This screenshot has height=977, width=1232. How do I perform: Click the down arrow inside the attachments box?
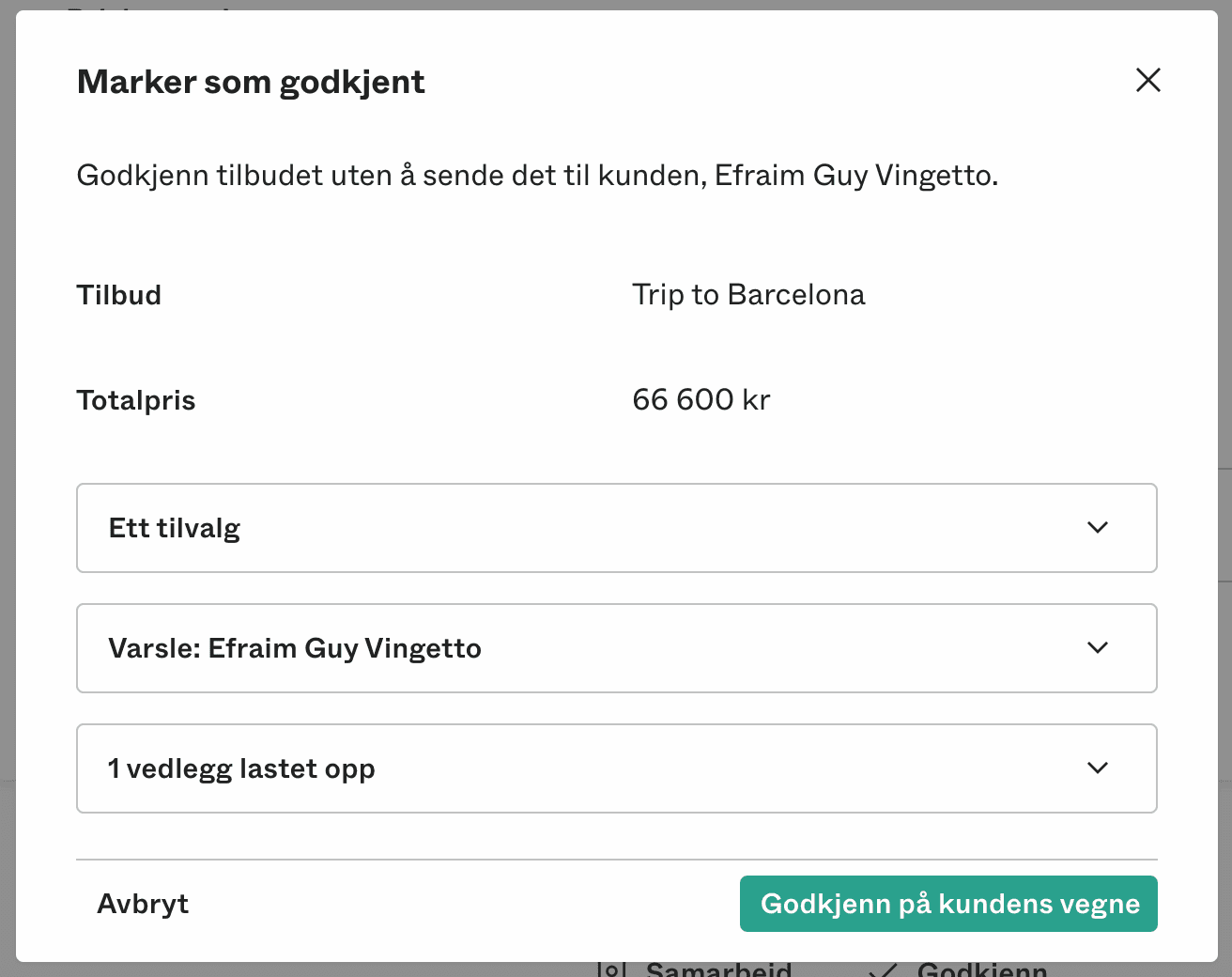(1097, 768)
